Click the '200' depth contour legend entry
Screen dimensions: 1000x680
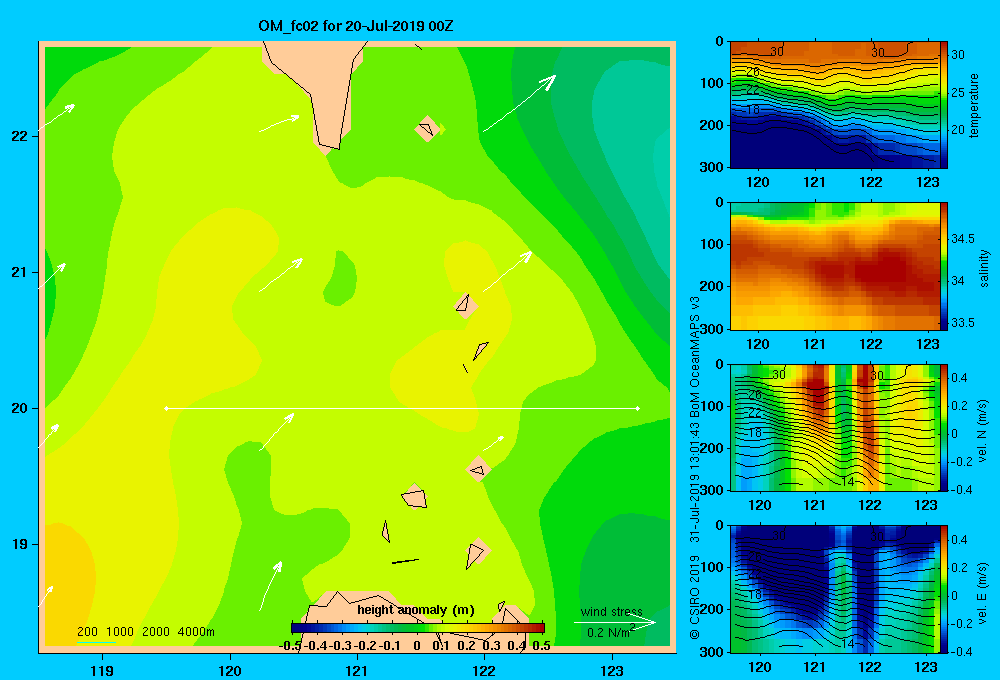[87, 632]
